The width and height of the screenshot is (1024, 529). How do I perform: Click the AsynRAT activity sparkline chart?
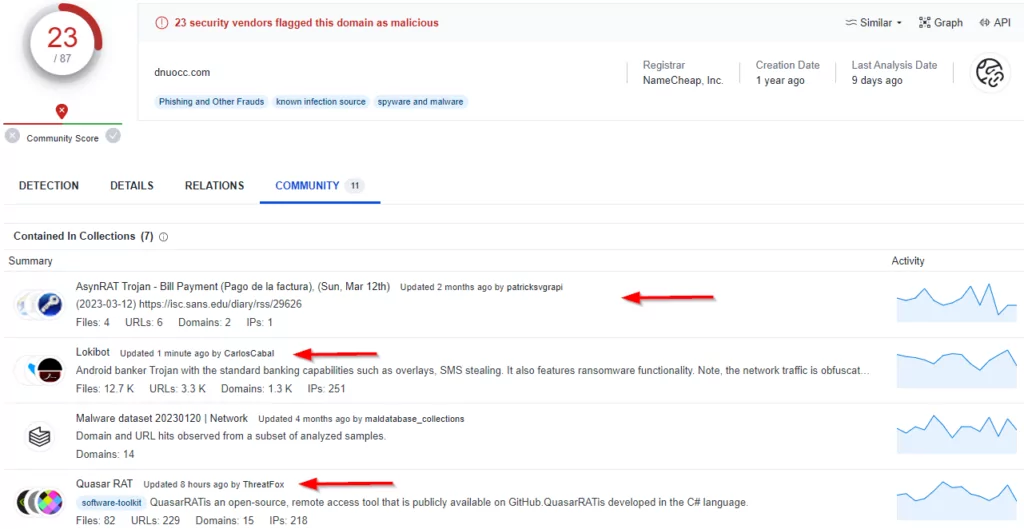coord(957,304)
